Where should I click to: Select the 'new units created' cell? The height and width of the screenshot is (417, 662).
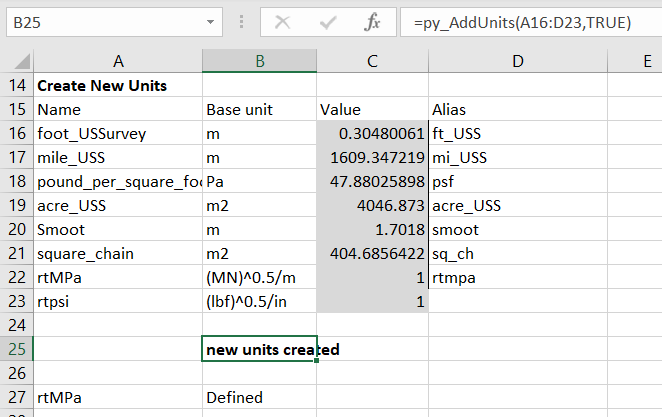click(x=259, y=349)
